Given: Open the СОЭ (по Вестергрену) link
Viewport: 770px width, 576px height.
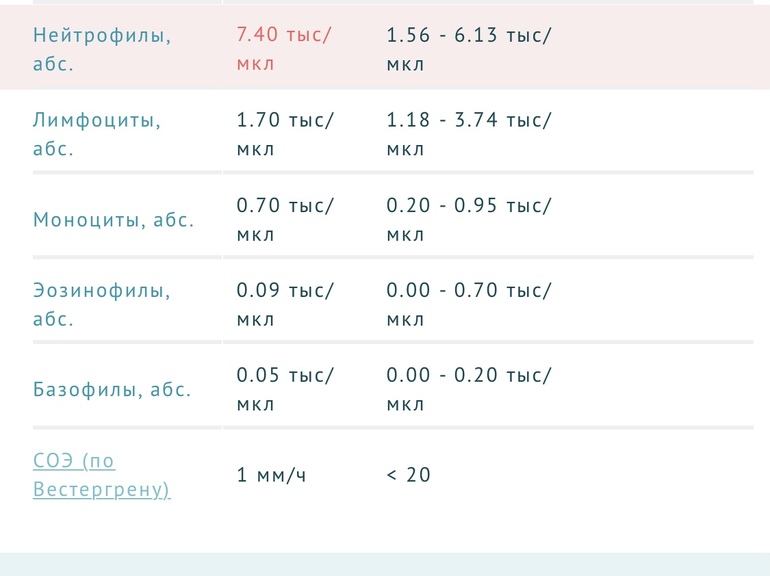Looking at the screenshot, I should [x=101, y=475].
